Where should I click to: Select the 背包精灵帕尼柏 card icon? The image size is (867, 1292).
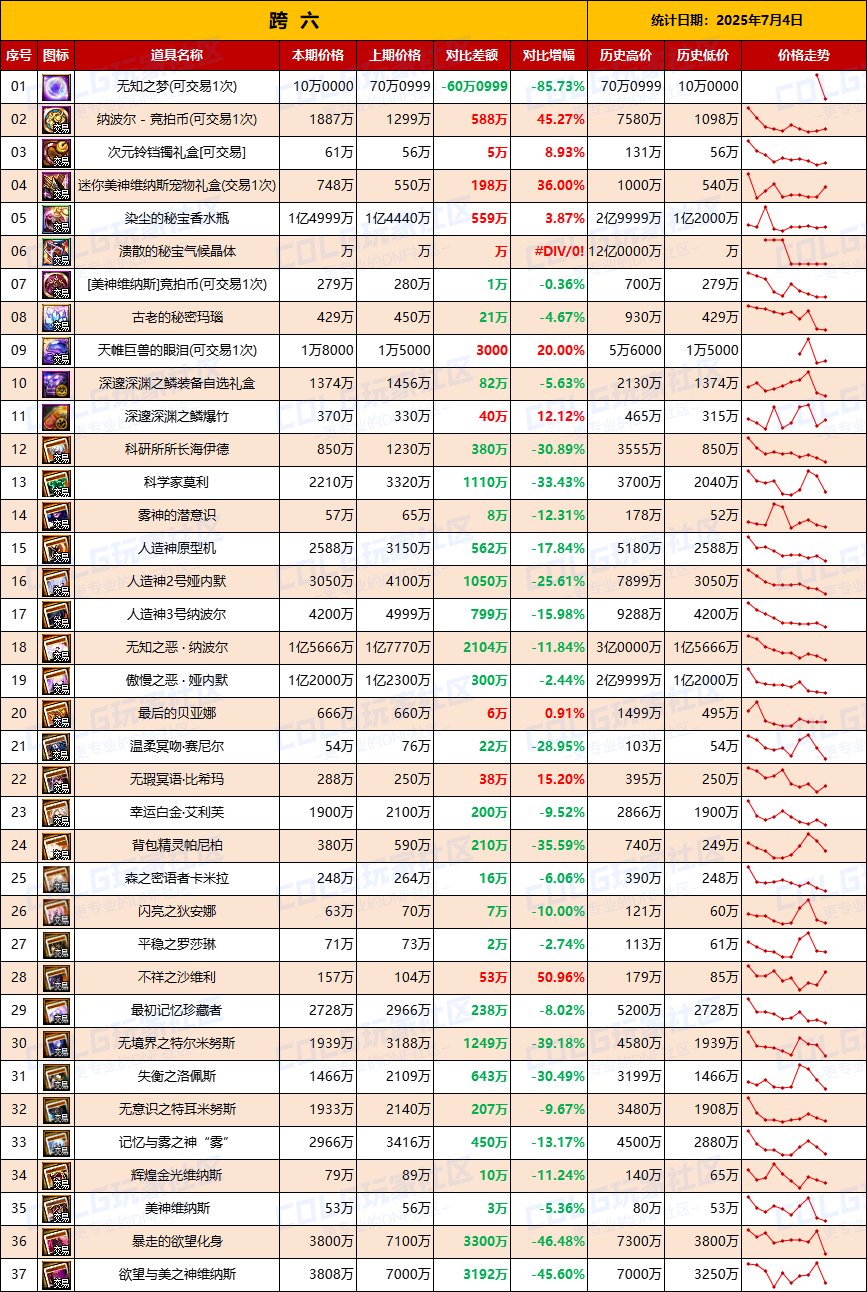tap(56, 846)
